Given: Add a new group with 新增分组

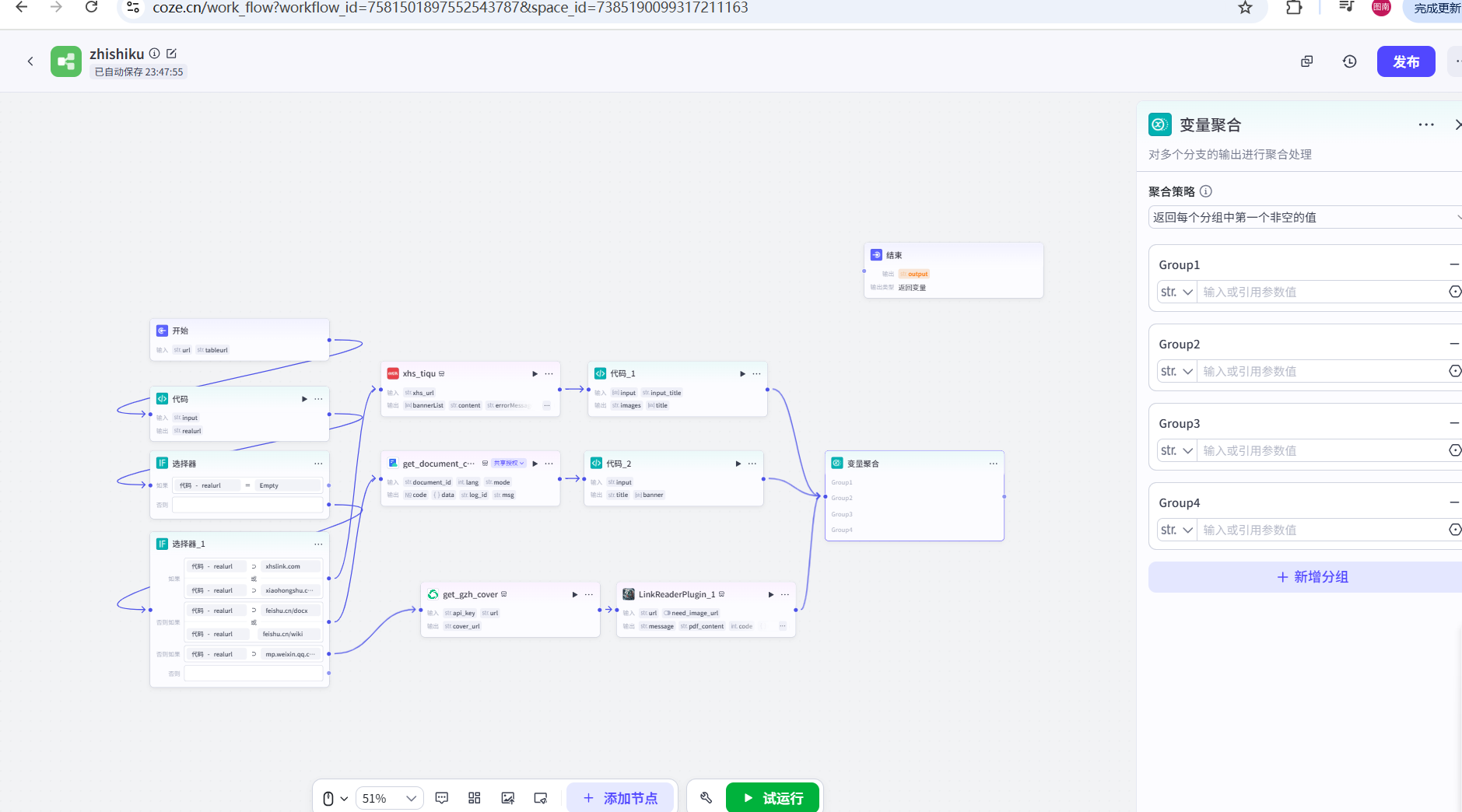Looking at the screenshot, I should [1313, 577].
